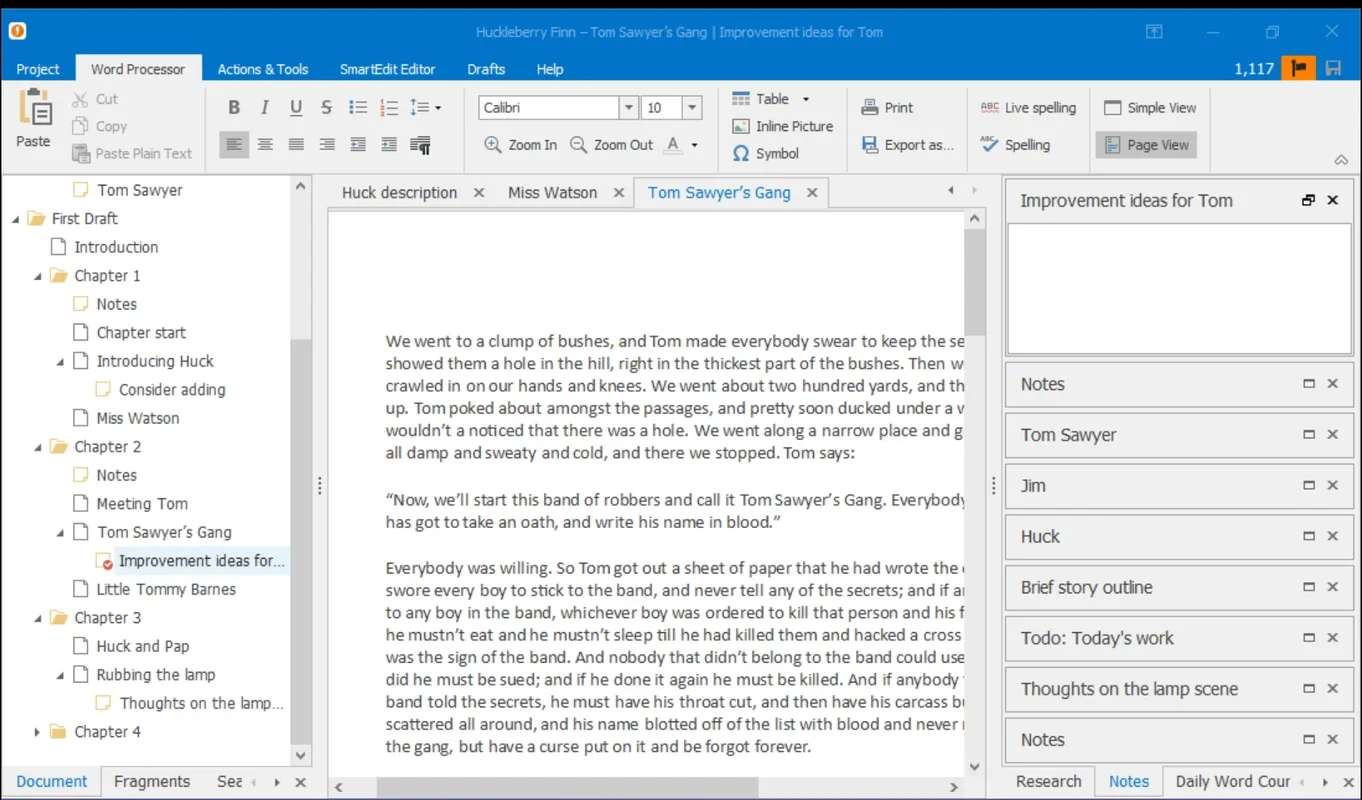
Task: Click inside the Improvement ideas note text box
Action: click(x=1179, y=289)
